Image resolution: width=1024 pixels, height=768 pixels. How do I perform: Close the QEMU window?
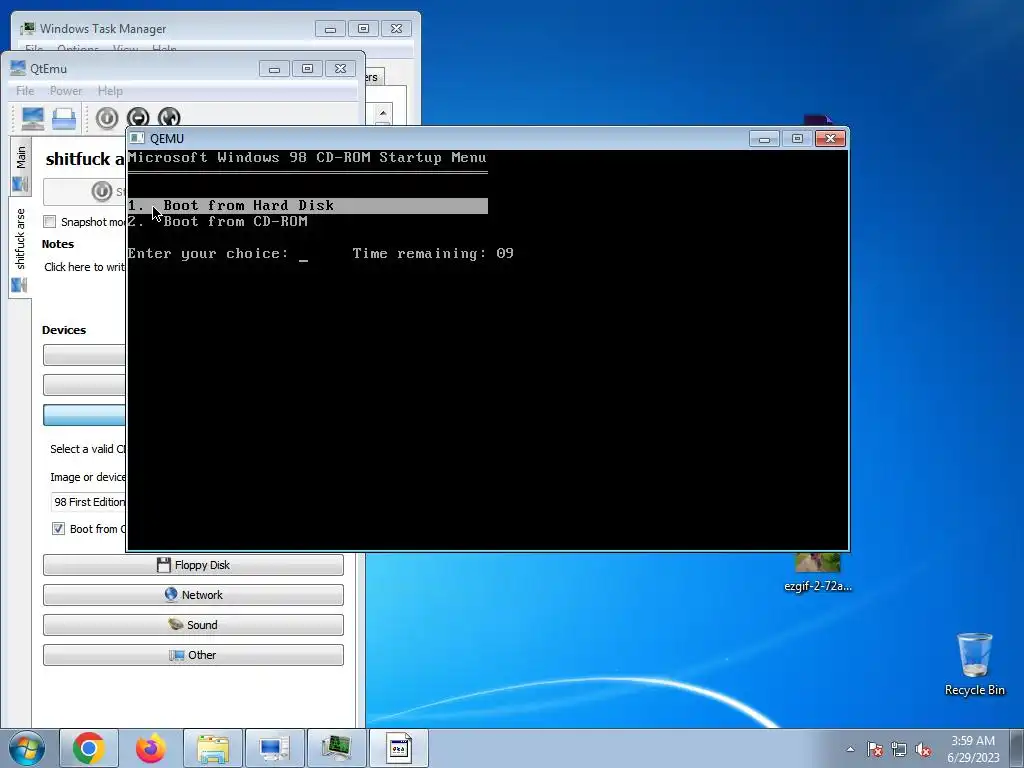coord(830,138)
